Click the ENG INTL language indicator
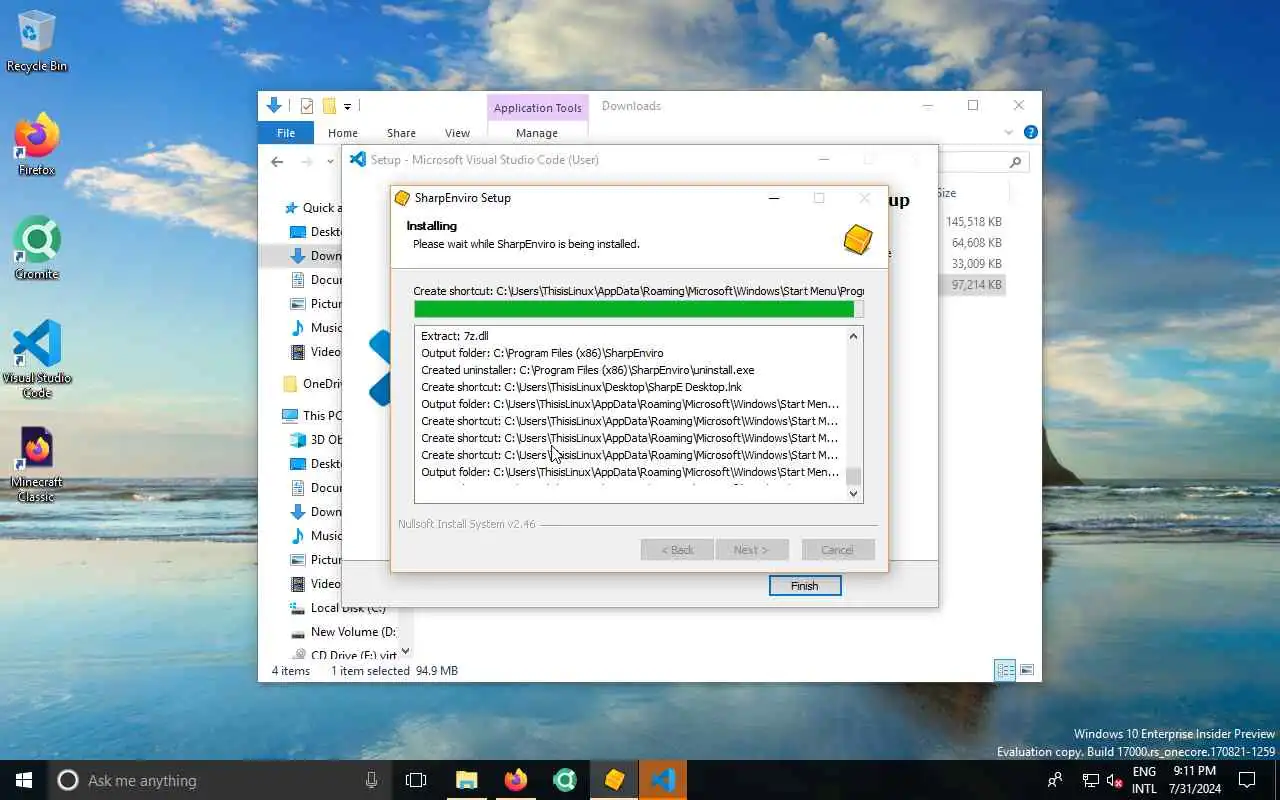The image size is (1280, 800). 1144,780
